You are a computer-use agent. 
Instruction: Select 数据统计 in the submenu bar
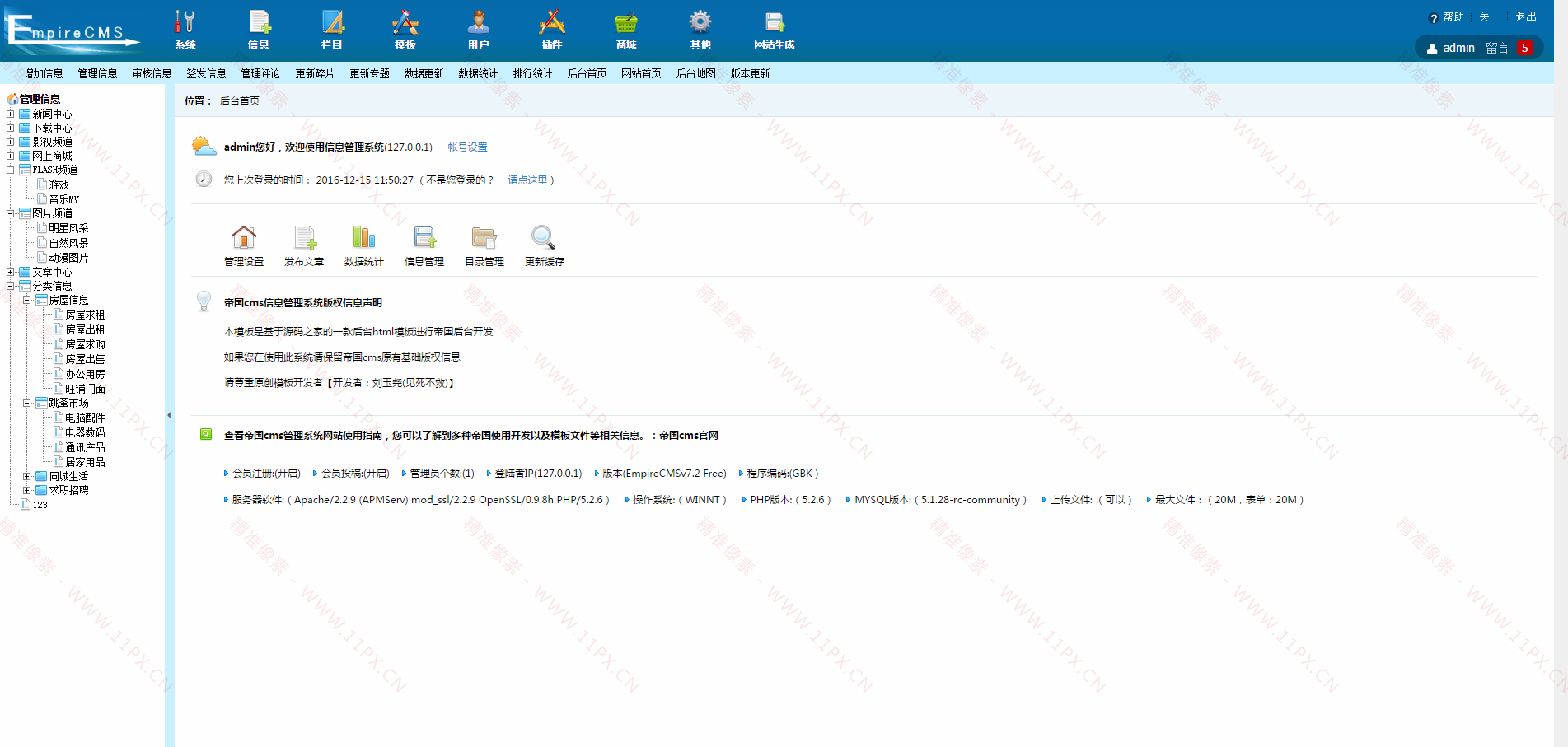(x=478, y=73)
